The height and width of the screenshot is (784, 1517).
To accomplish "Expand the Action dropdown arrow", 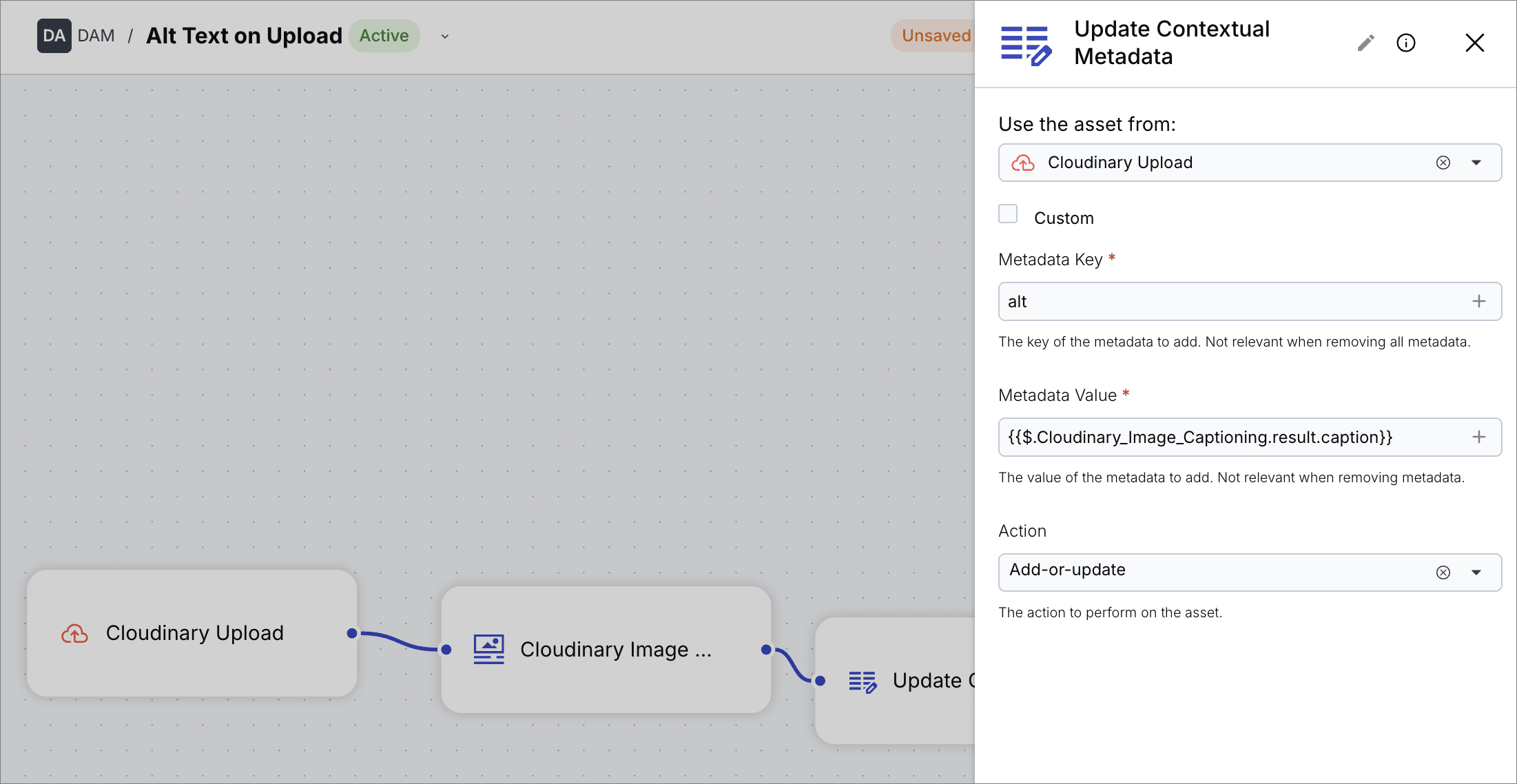I will 1476,572.
